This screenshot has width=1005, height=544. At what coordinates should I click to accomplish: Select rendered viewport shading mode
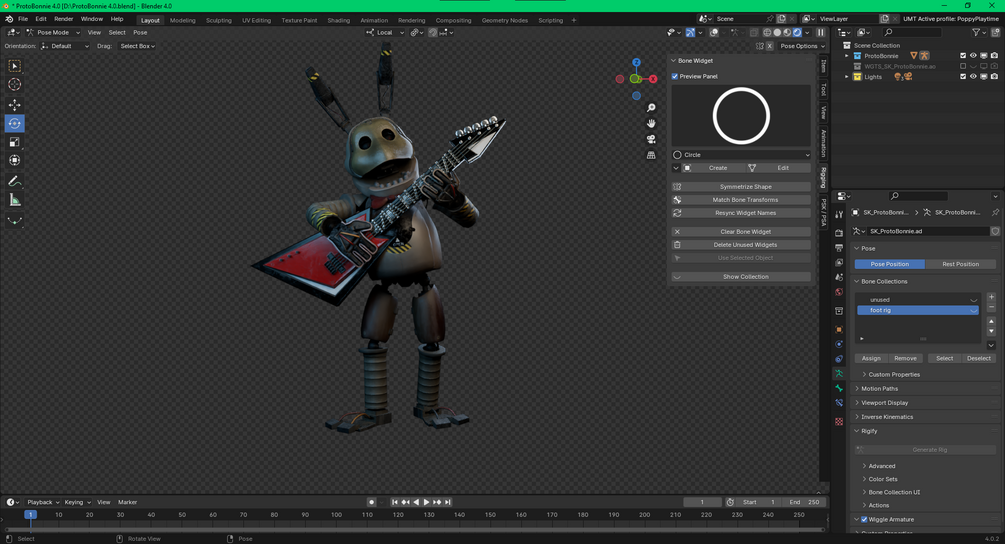[x=797, y=33]
